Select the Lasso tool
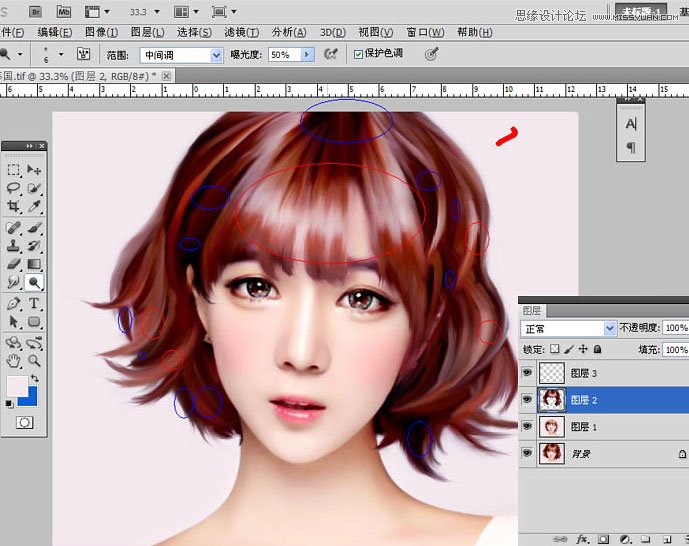This screenshot has height=546, width=689. (x=14, y=188)
